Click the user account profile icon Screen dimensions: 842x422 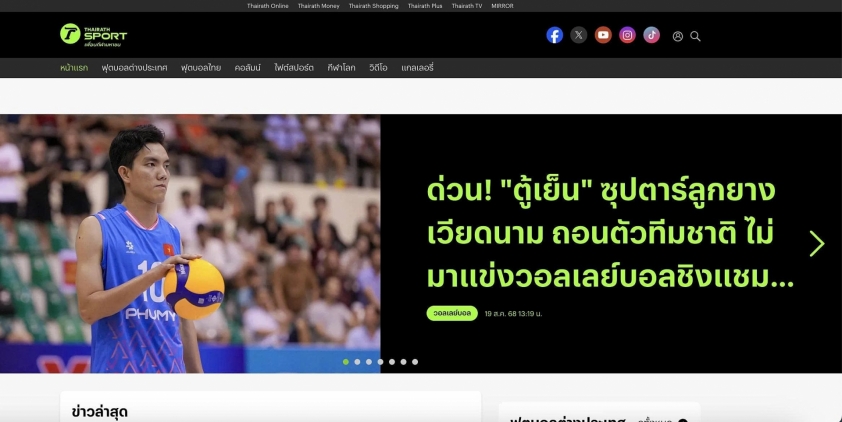tap(678, 36)
